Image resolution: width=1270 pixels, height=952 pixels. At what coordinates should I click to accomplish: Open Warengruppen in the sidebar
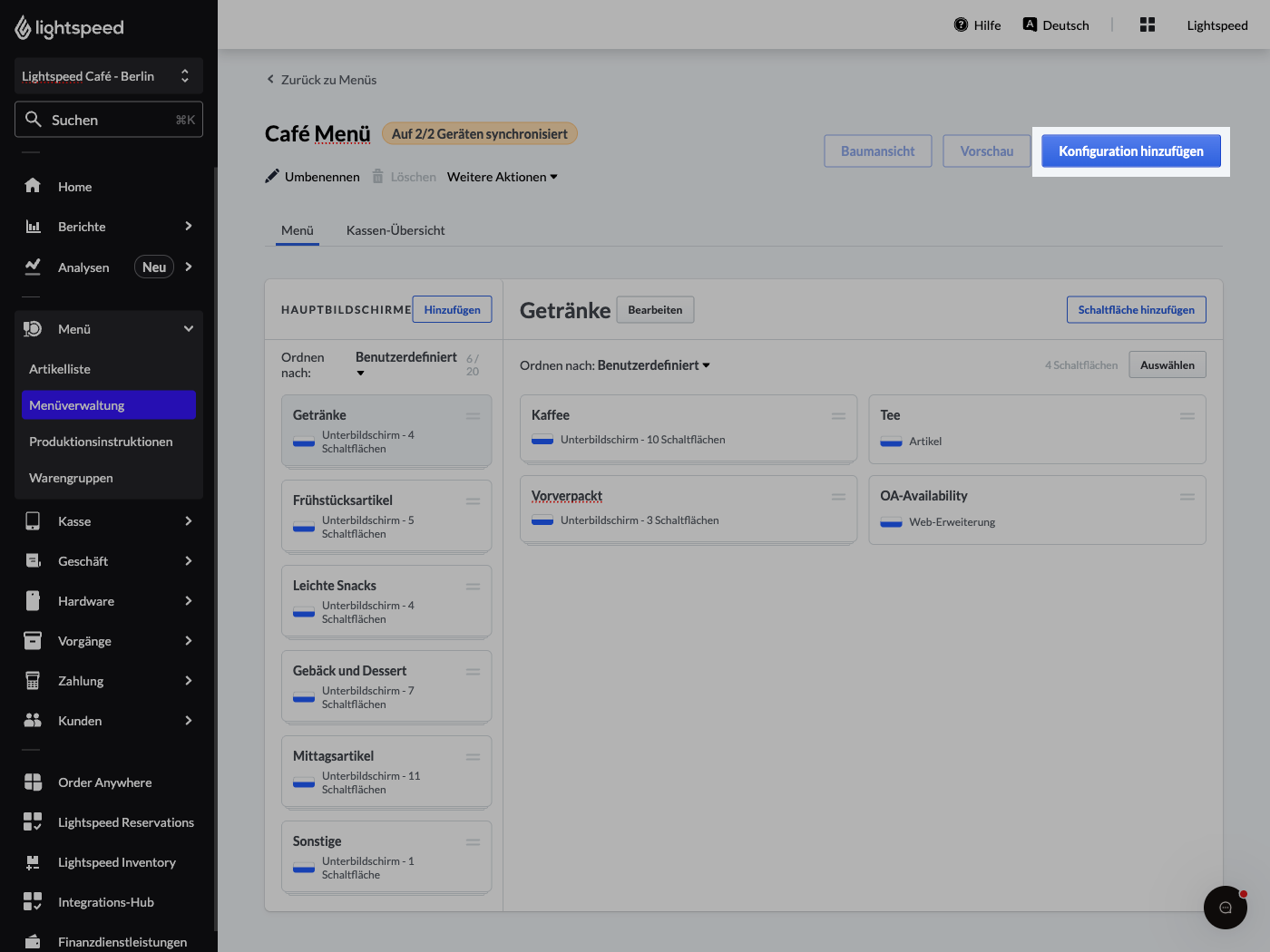109,478
